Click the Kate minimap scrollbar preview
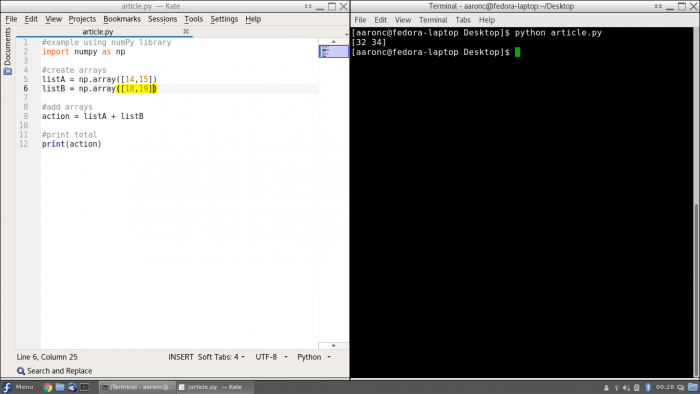Image resolution: width=700 pixels, height=394 pixels. click(x=333, y=51)
